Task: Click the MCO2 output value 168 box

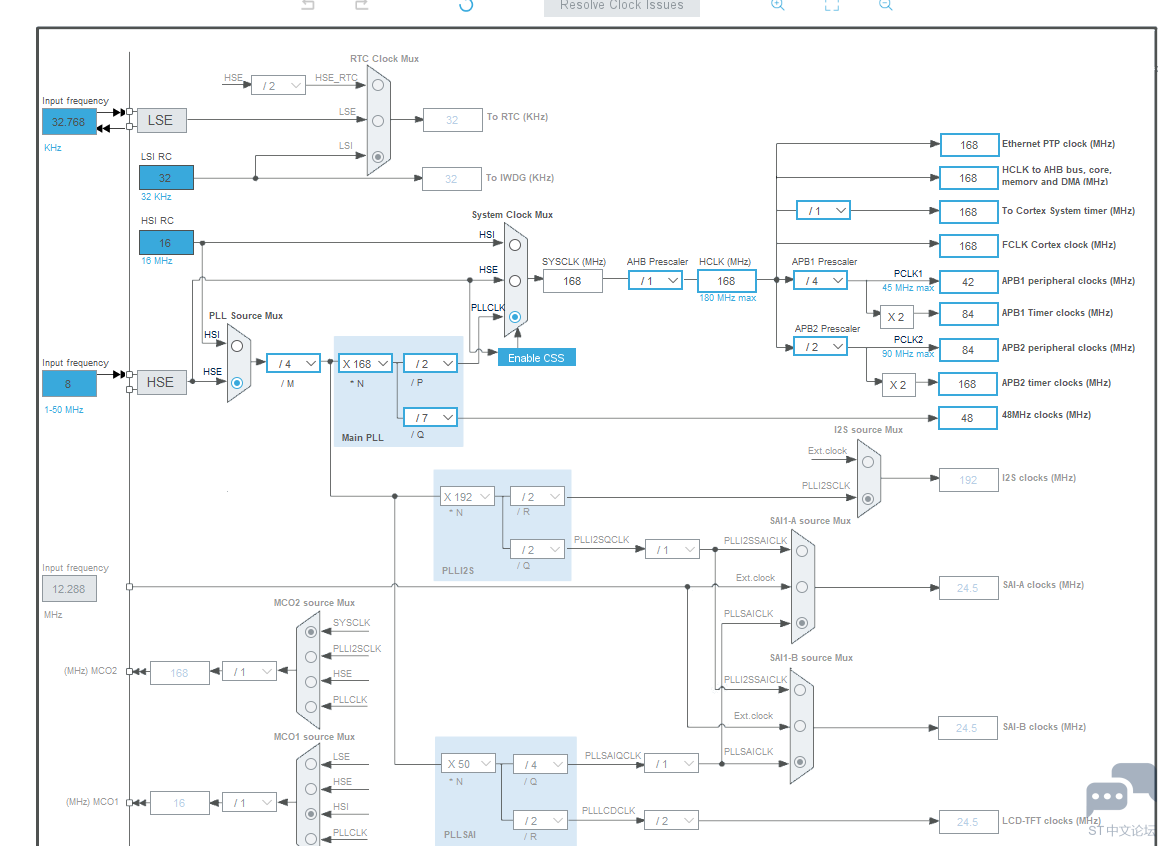Action: pos(180,673)
